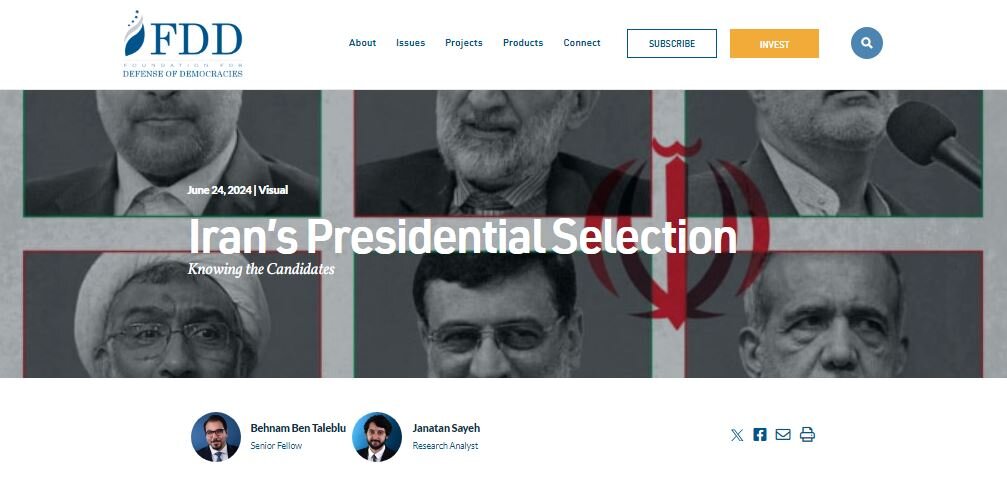Open Janatan Sayeh's profile photo
The width and height of the screenshot is (1007, 477).
tap(377, 437)
